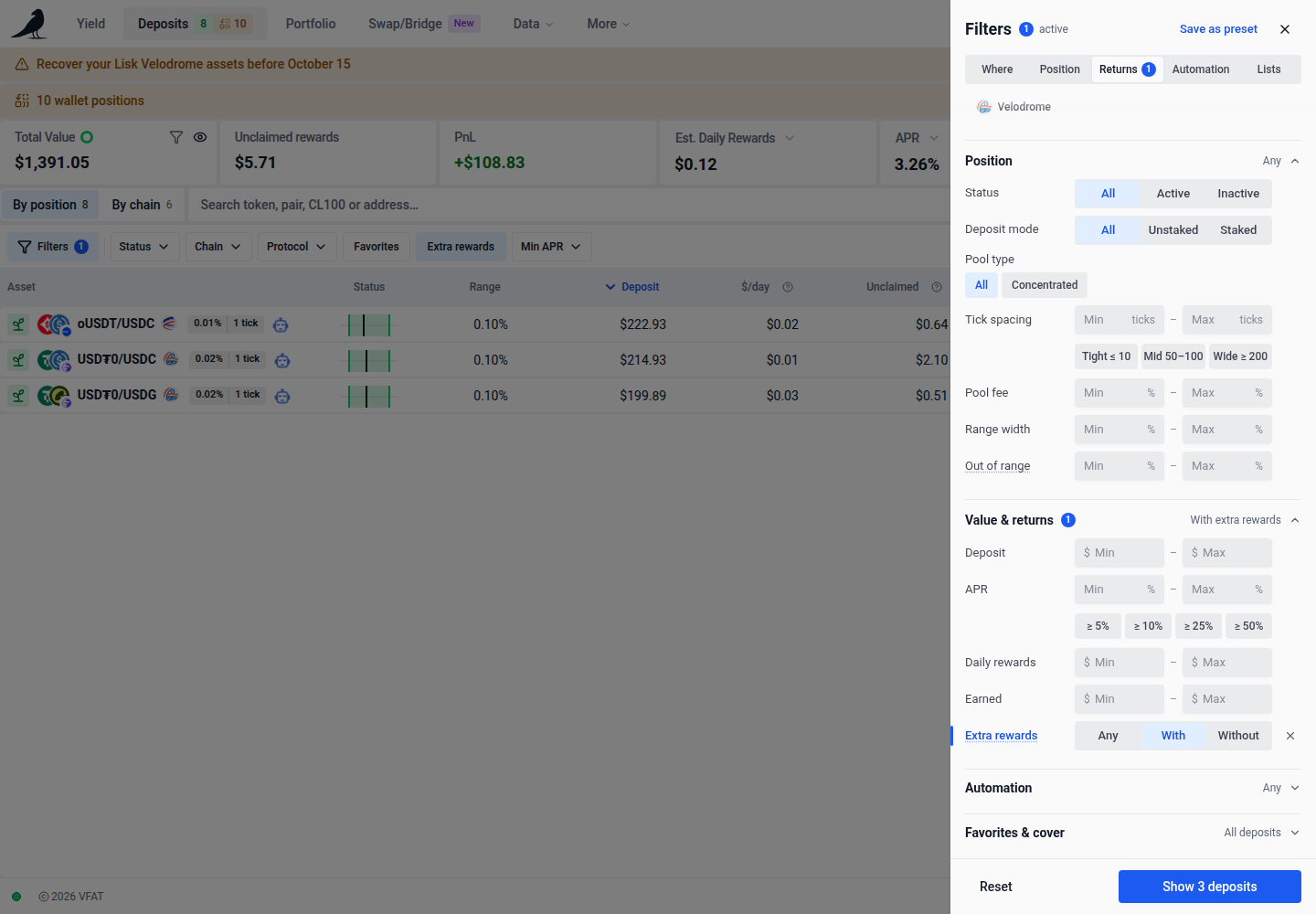
Task: Choose Unstaked deposit mode
Action: point(1173,230)
